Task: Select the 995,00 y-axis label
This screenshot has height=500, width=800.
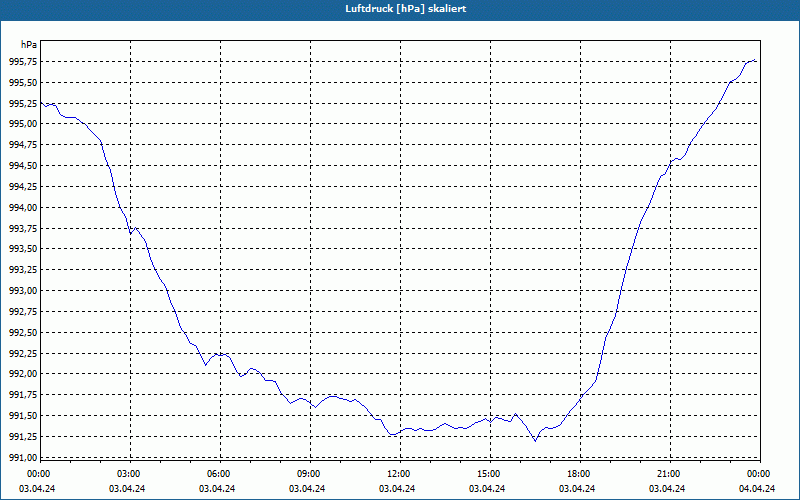Action: pos(23,124)
